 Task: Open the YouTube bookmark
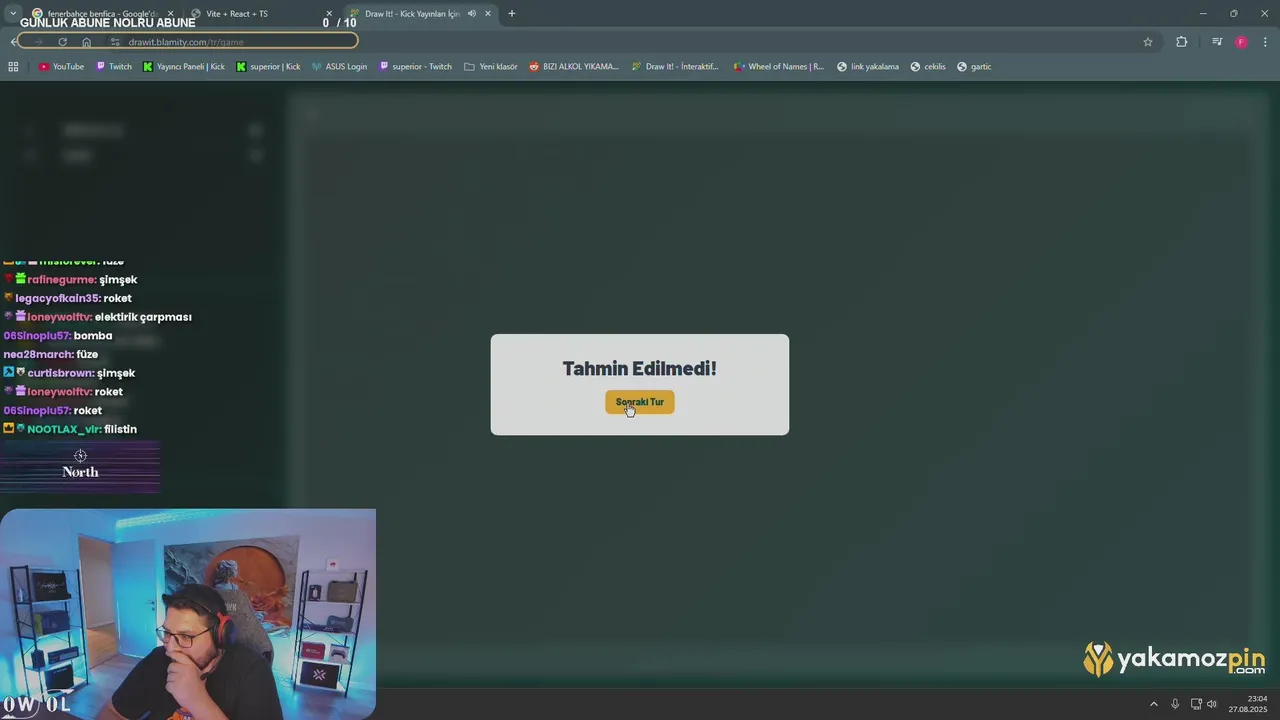tap(61, 67)
